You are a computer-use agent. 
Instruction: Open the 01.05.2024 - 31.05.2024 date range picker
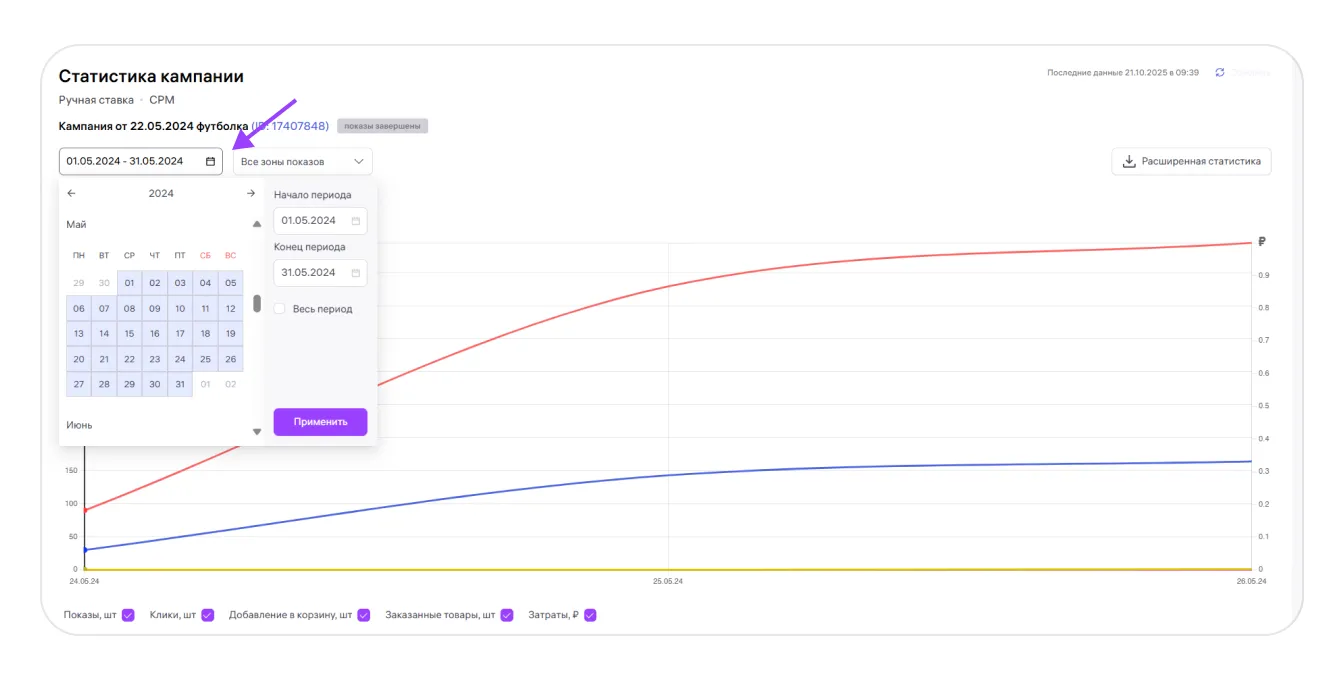[x=130, y=161]
